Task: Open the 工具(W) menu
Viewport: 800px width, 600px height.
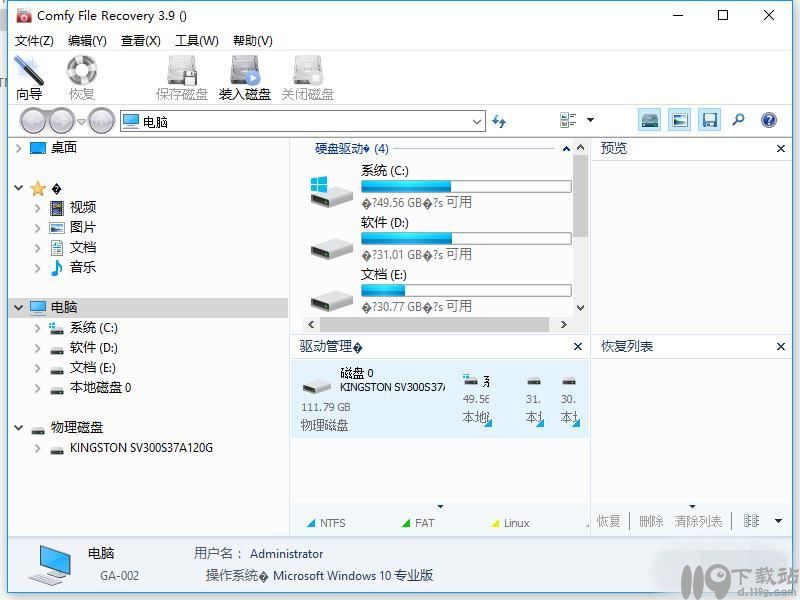Action: tap(196, 40)
